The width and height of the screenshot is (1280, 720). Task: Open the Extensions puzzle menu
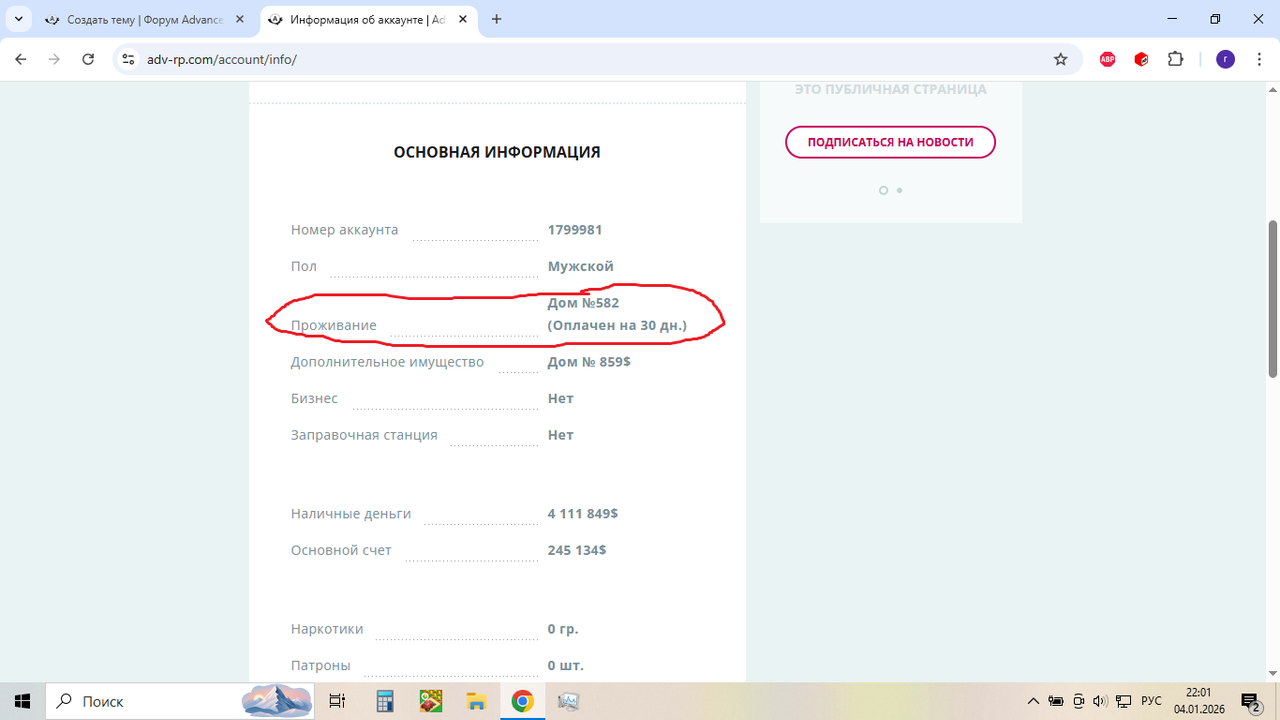click(x=1175, y=60)
